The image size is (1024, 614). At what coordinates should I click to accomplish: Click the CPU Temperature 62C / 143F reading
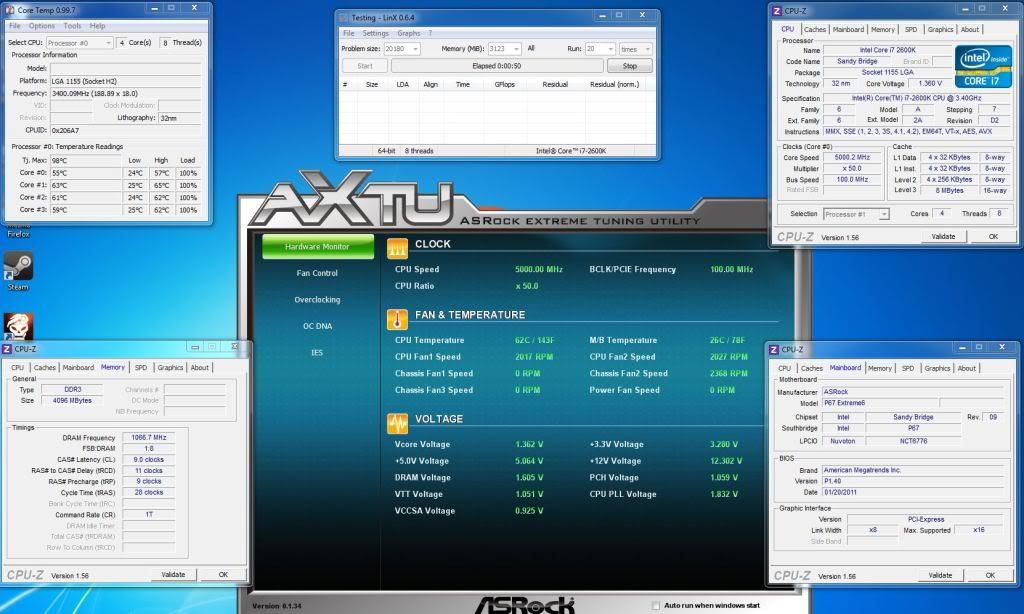click(x=534, y=340)
